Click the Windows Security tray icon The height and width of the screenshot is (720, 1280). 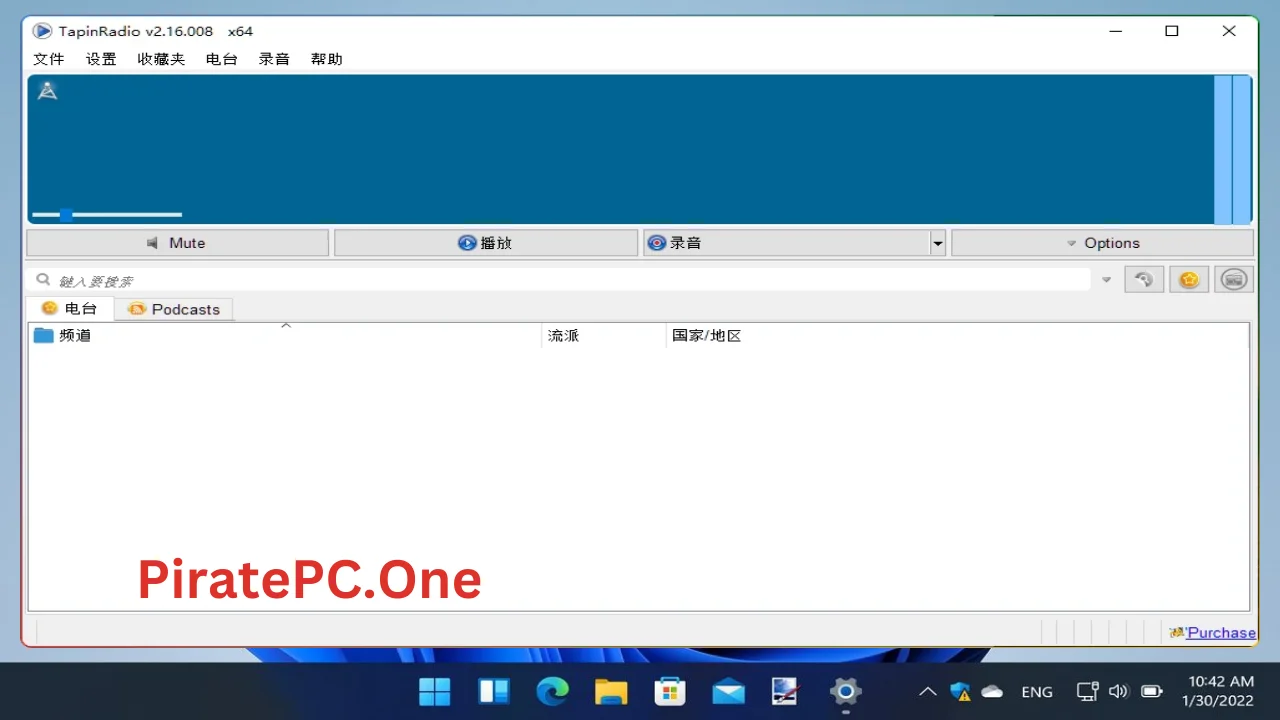tap(960, 691)
